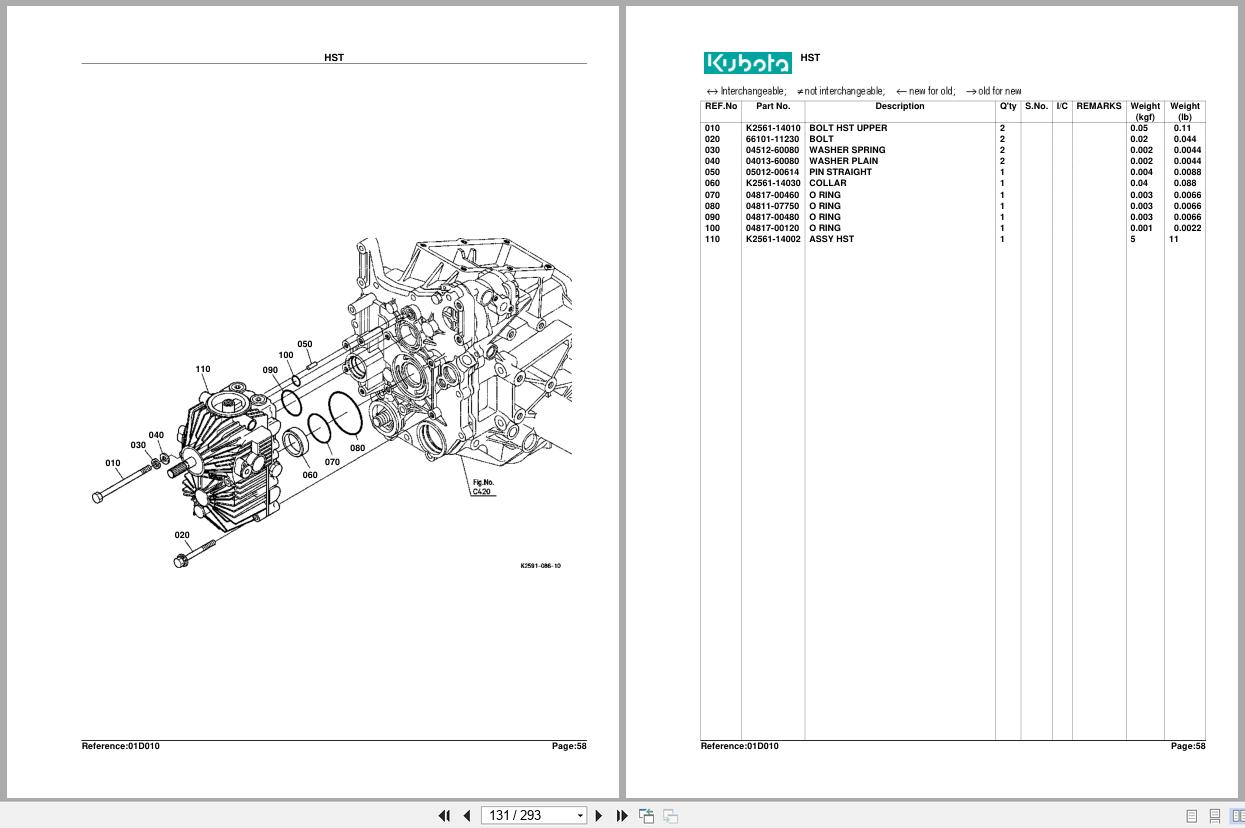The image size is (1245, 828).
Task: Switch to continuous scrolling page mode
Action: 1215,815
